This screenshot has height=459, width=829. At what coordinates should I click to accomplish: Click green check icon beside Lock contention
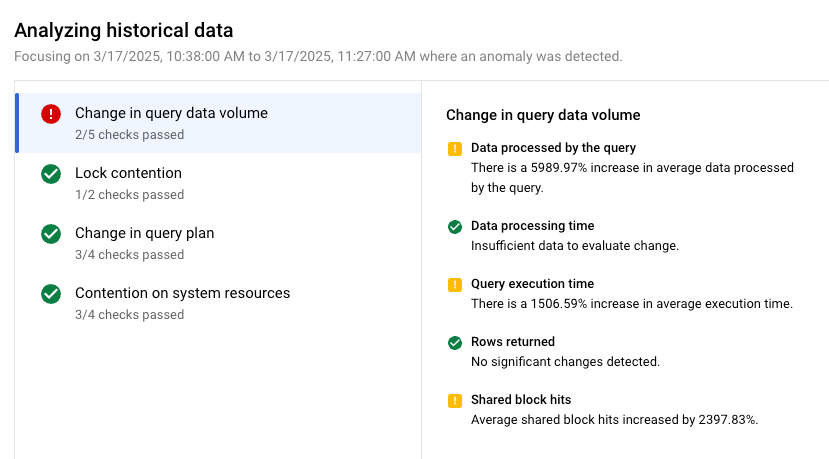(51, 174)
